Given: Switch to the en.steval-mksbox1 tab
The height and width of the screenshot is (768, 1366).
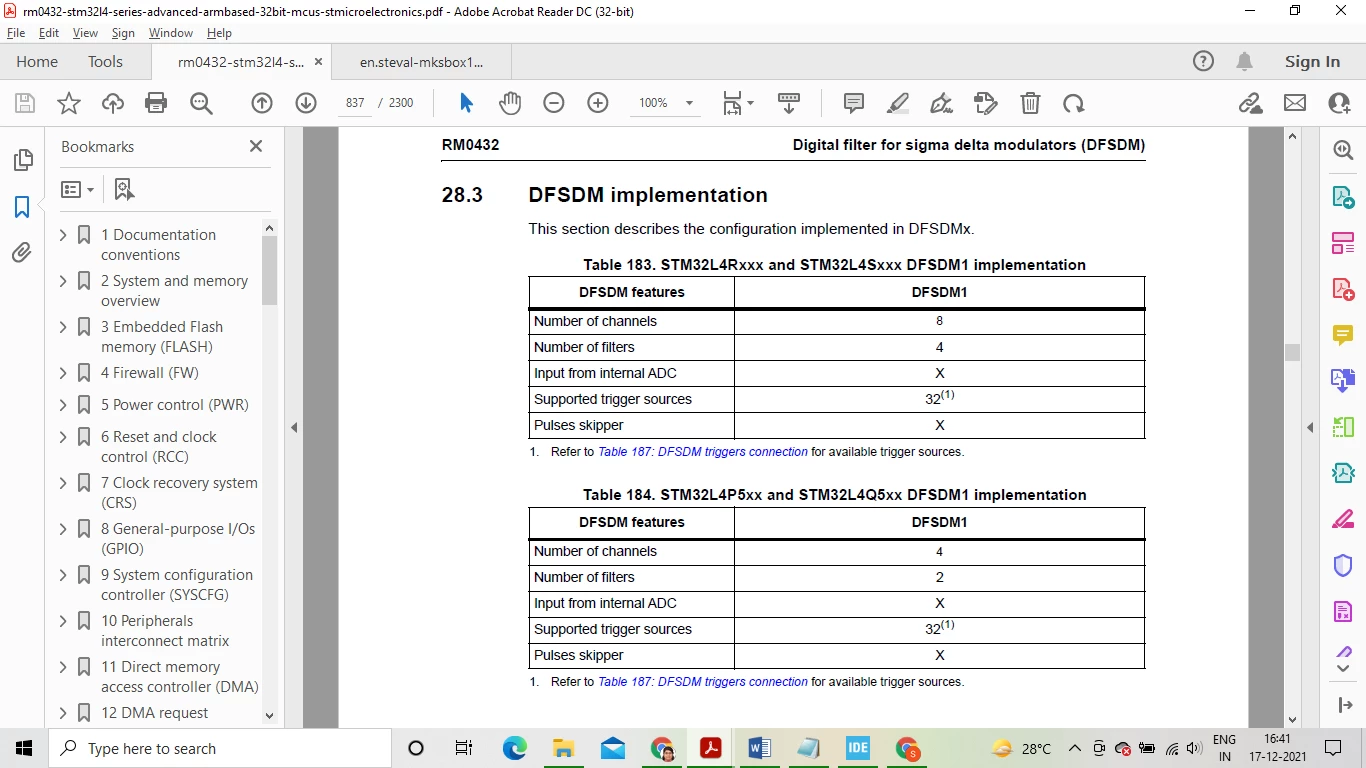Looking at the screenshot, I should pyautogui.click(x=421, y=62).
